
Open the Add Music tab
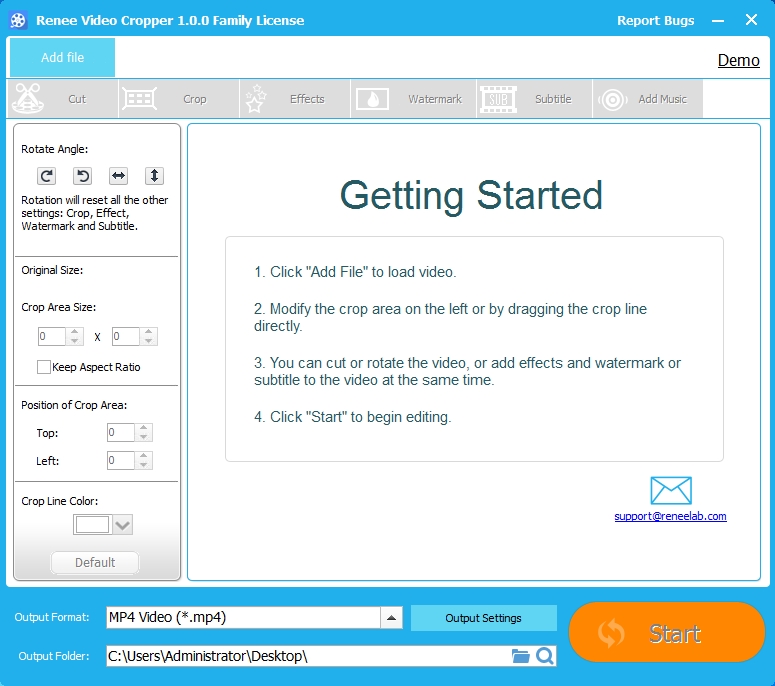tap(649, 99)
